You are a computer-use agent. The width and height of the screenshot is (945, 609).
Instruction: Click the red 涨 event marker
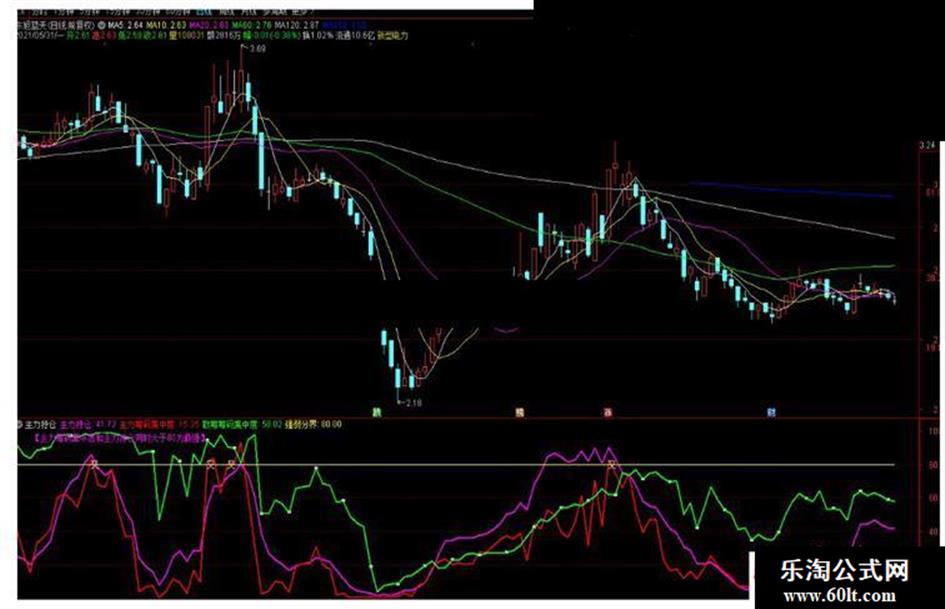click(609, 413)
